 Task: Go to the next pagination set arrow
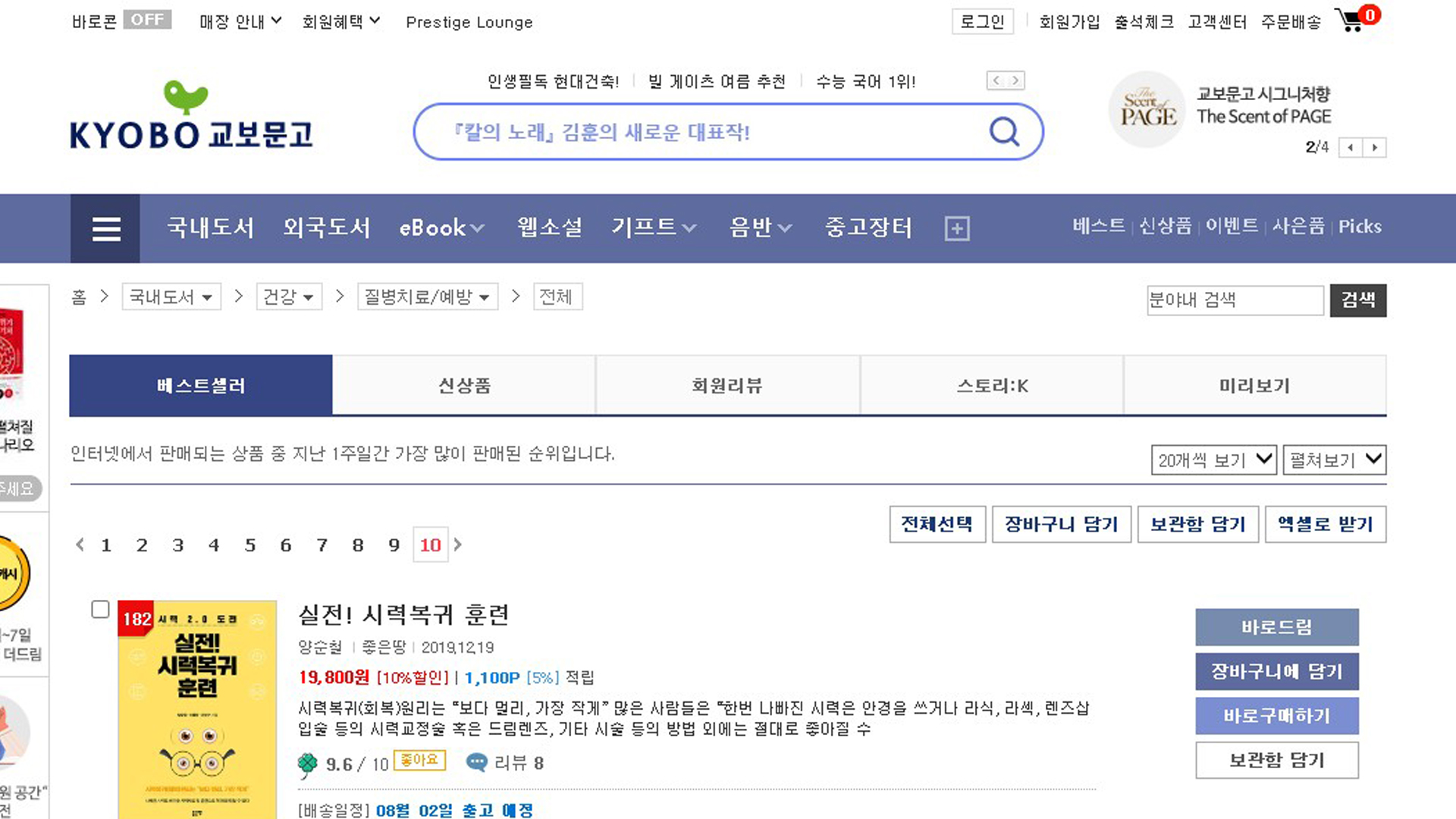[x=458, y=544]
